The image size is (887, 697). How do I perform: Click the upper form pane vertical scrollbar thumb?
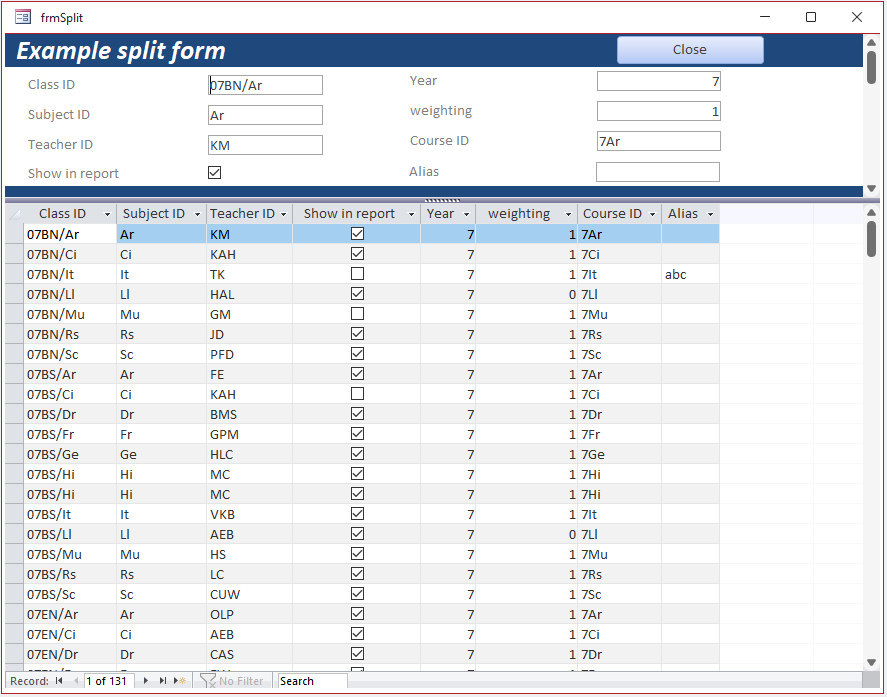coord(871,67)
